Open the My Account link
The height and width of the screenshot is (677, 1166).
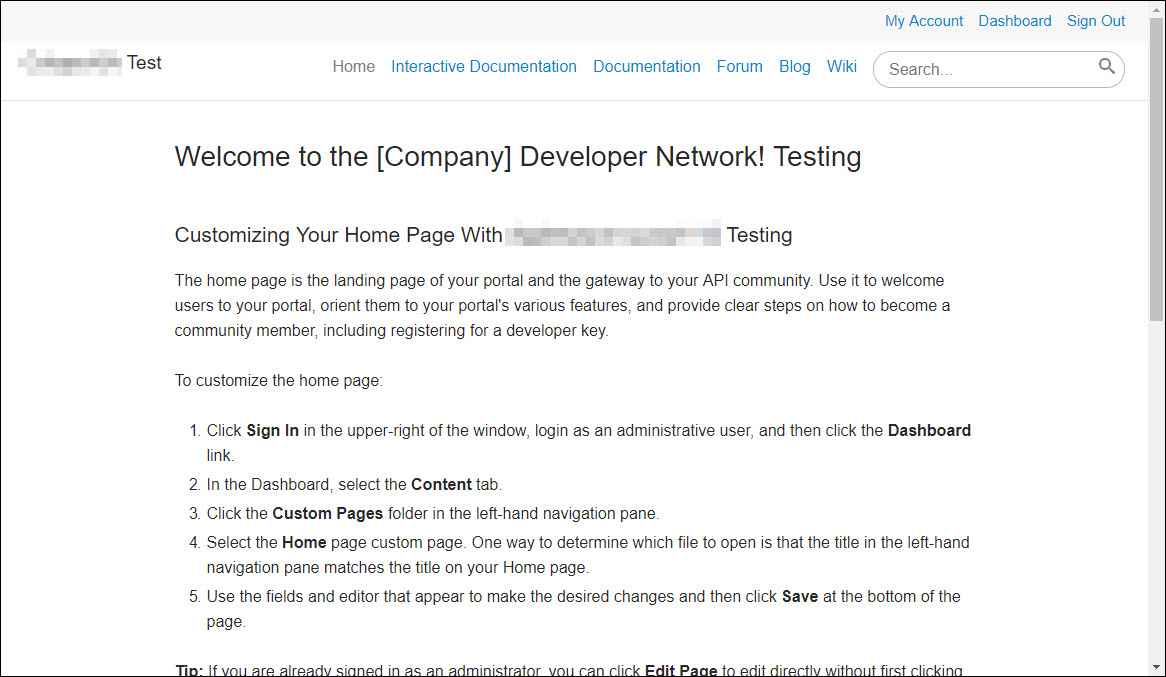pyautogui.click(x=923, y=21)
